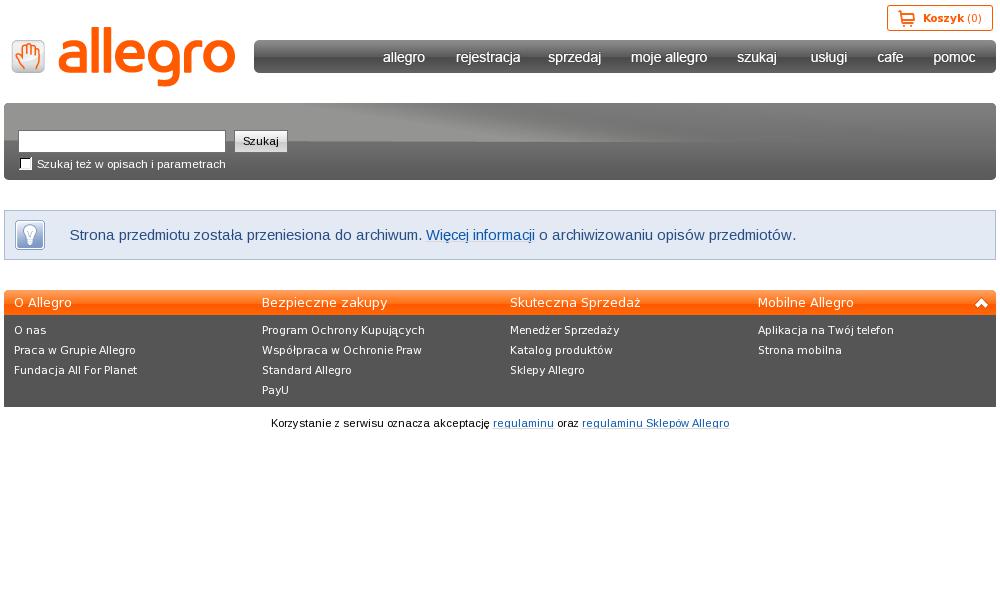This screenshot has width=1000, height=600.
Task: Visit cafe from the navigation bar
Action: tap(890, 57)
